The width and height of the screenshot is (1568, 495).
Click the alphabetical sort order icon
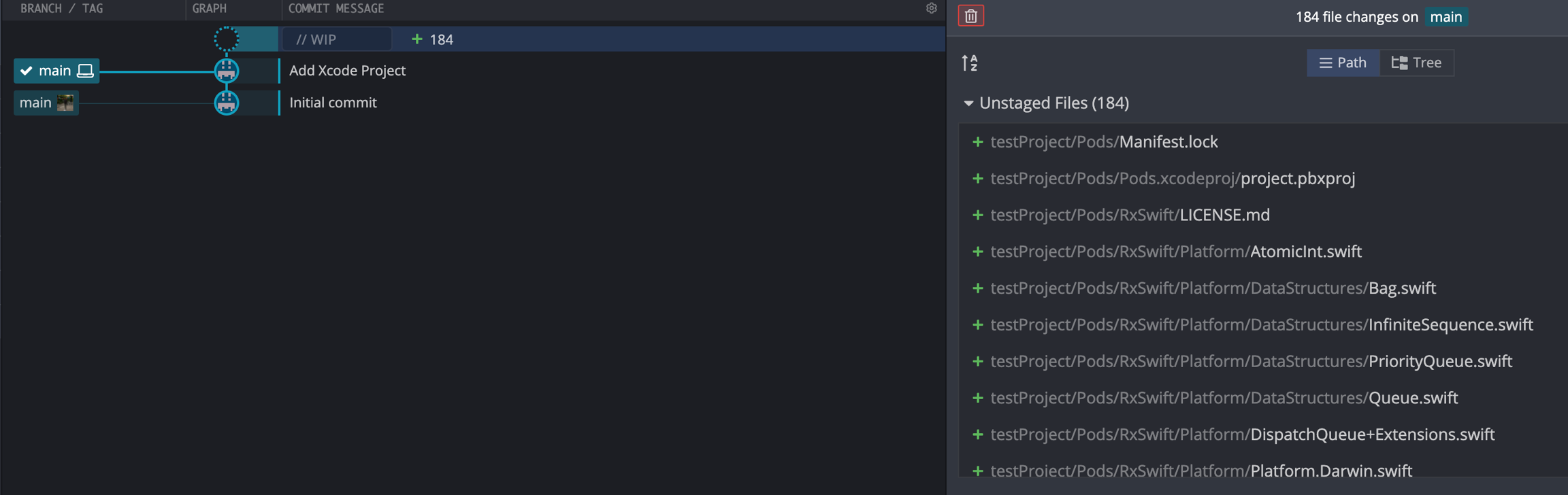(970, 63)
